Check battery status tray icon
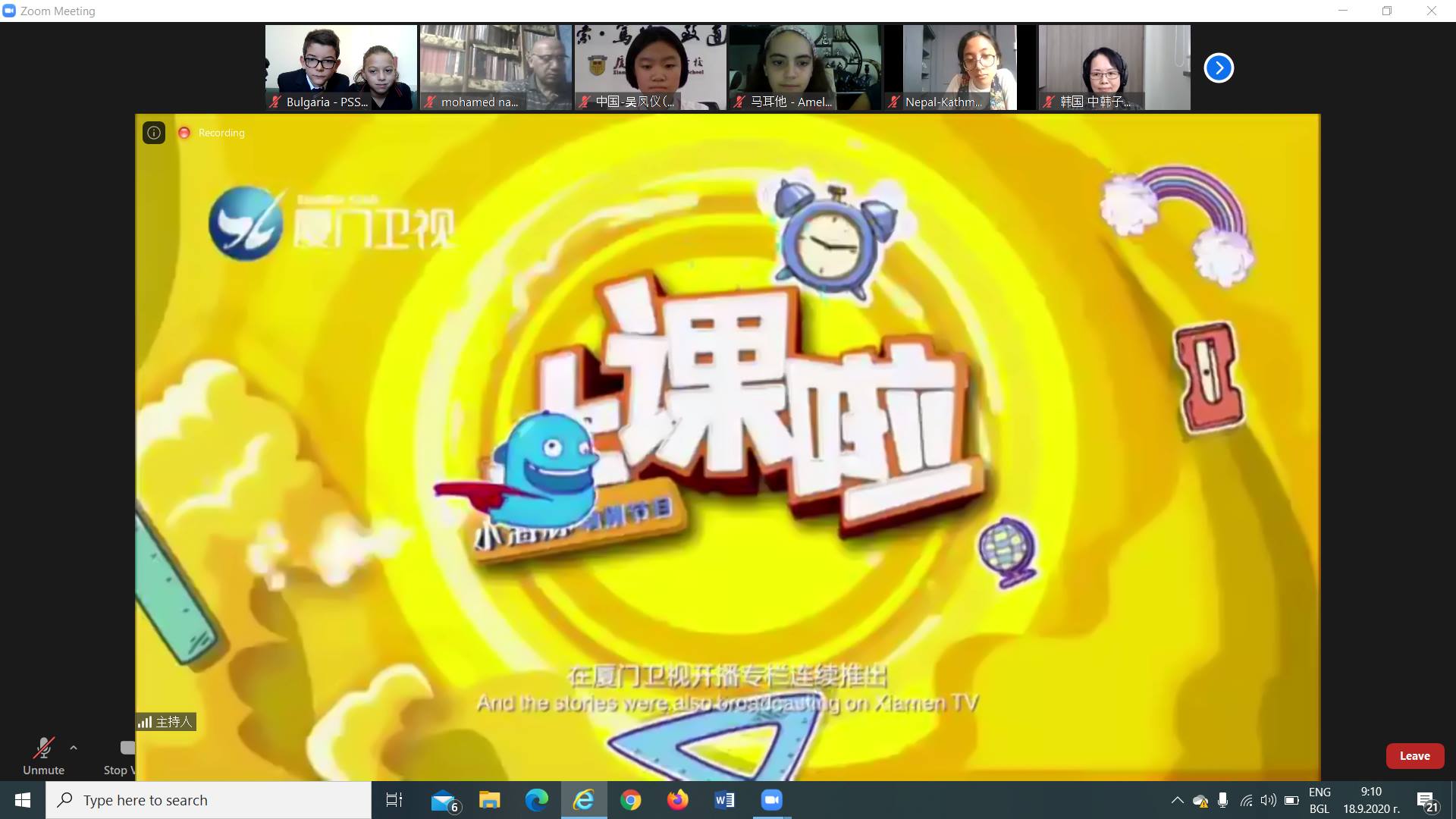This screenshot has width=1456, height=819. click(1291, 800)
